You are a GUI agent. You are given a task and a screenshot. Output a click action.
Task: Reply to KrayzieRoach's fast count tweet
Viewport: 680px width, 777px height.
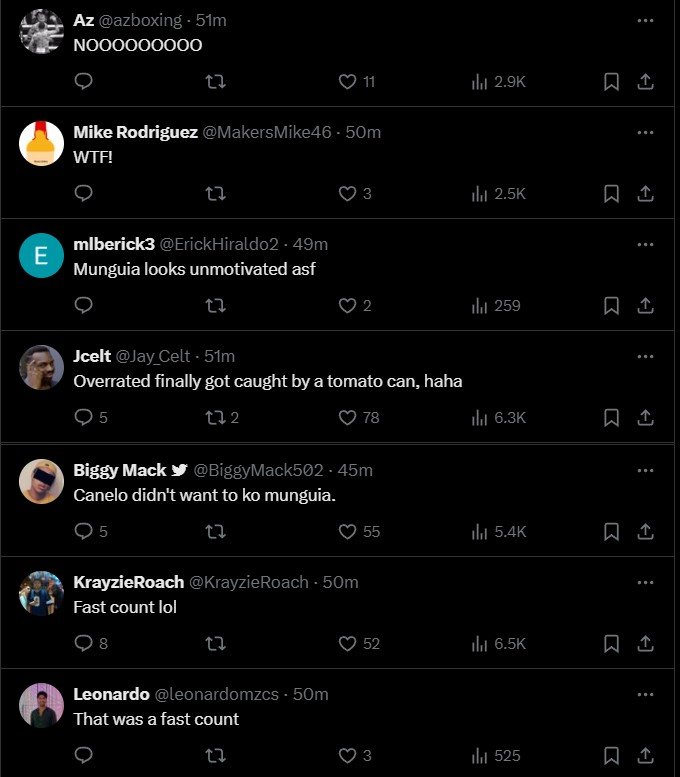[84, 643]
